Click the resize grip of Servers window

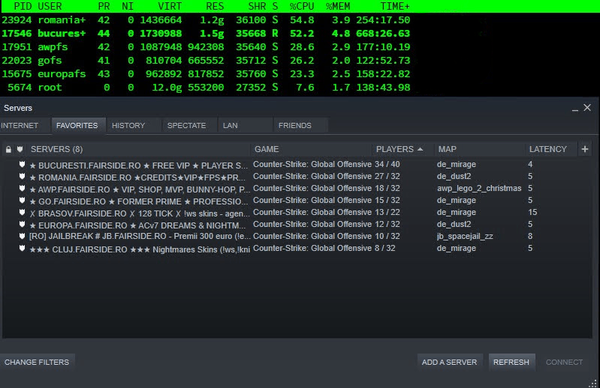click(x=593, y=383)
